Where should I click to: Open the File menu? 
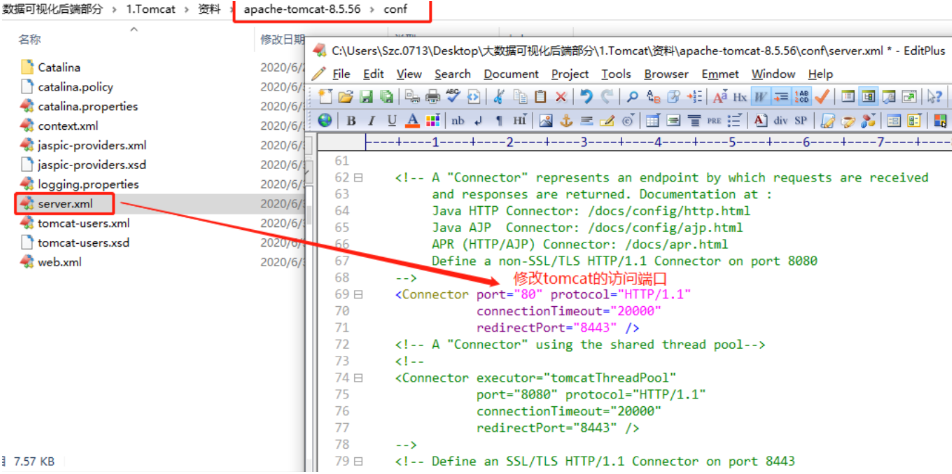coord(341,73)
